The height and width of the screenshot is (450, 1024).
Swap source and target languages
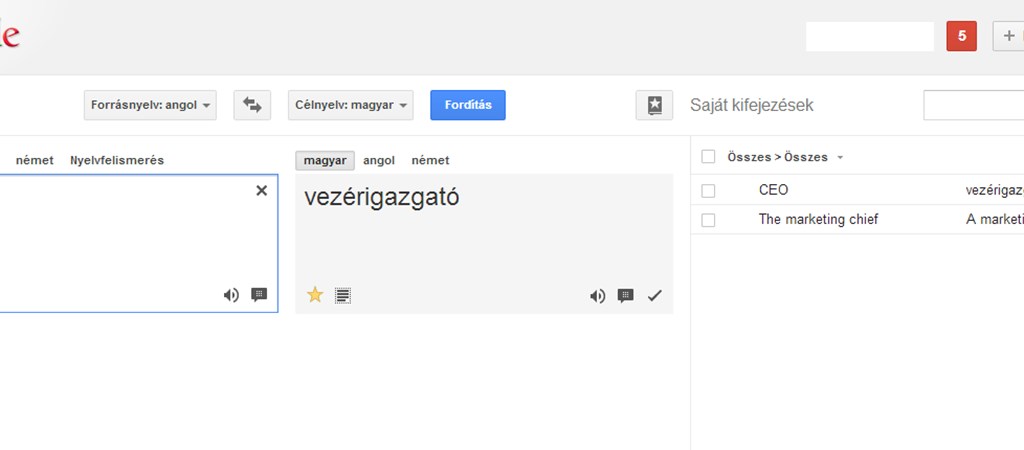coord(252,105)
